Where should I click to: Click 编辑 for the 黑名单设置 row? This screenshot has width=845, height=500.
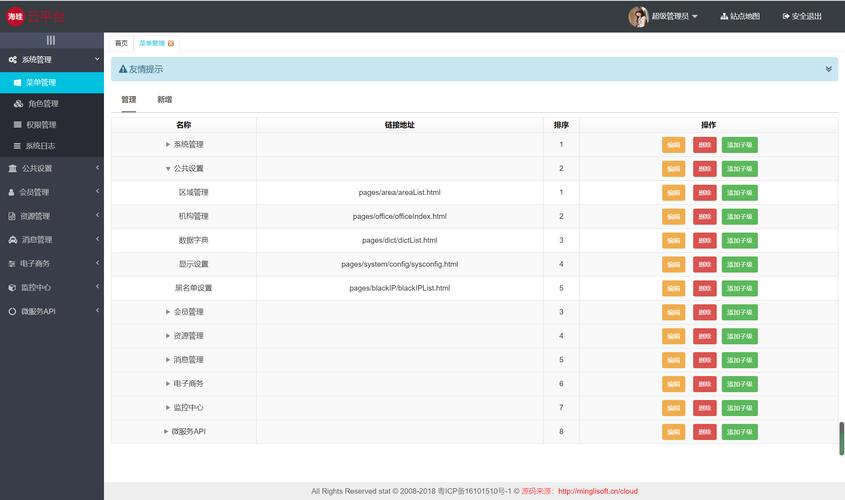point(674,288)
